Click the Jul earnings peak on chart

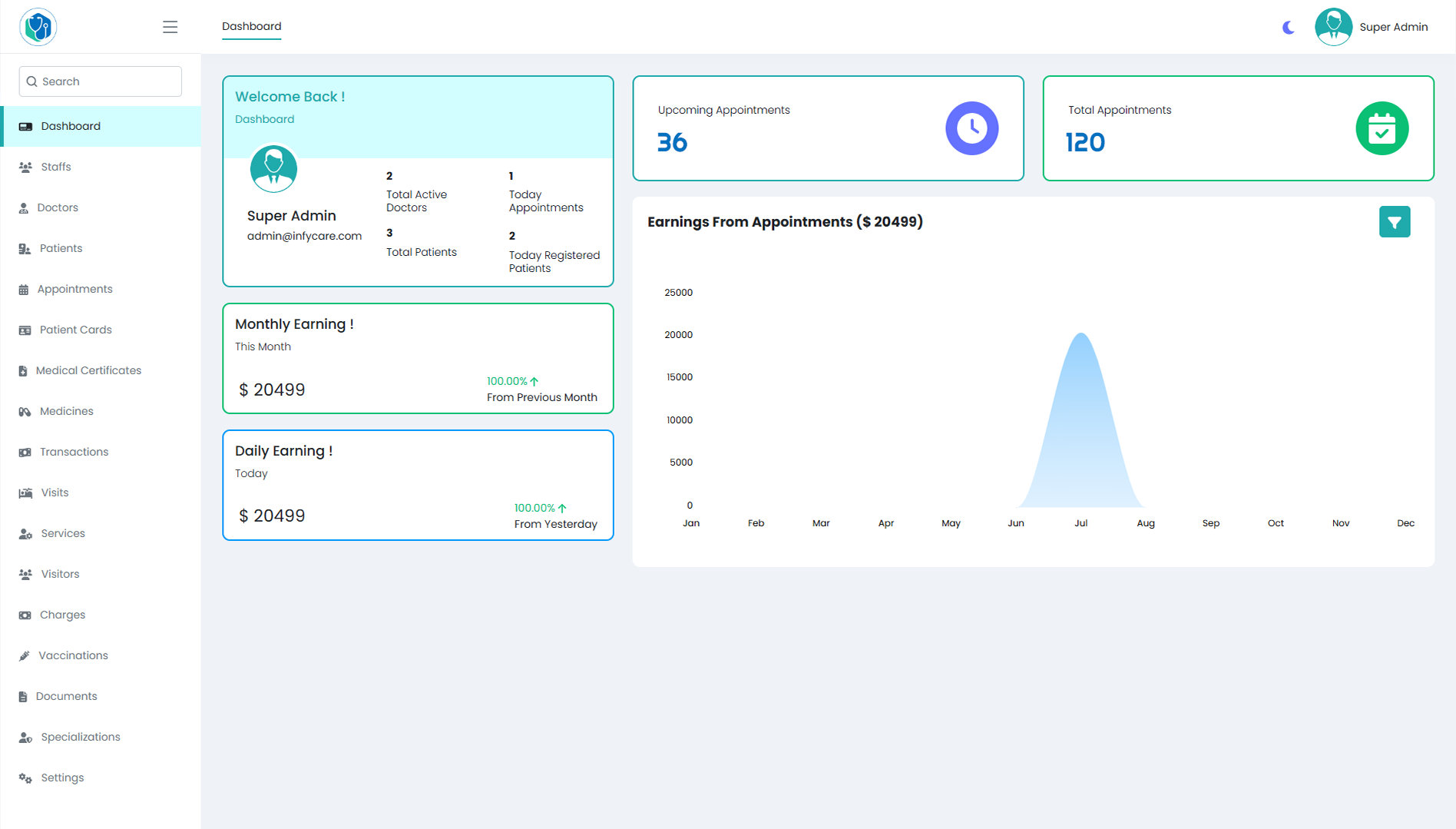(x=1080, y=333)
